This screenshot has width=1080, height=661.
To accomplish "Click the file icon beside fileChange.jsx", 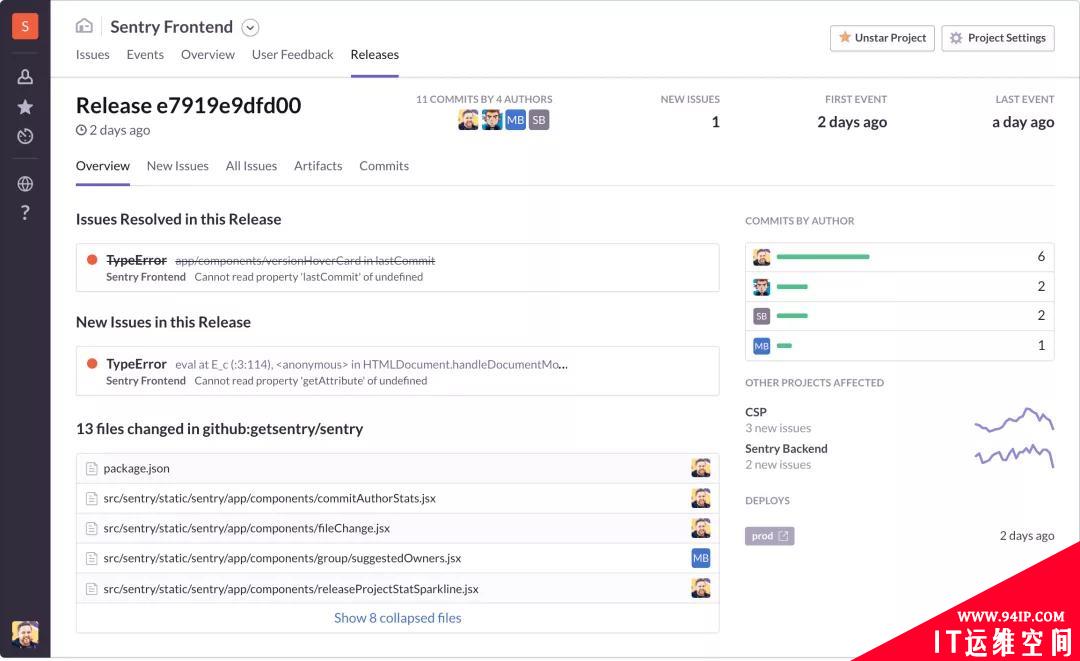I will pyautogui.click(x=91, y=529).
